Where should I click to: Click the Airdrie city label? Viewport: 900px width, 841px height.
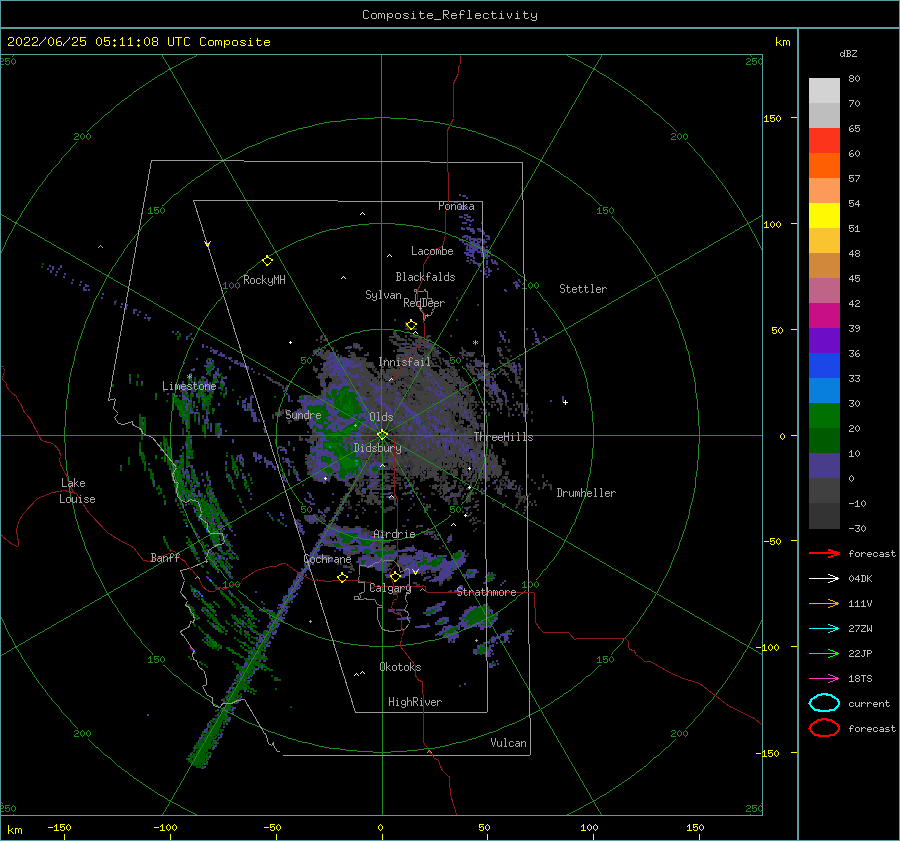[394, 534]
